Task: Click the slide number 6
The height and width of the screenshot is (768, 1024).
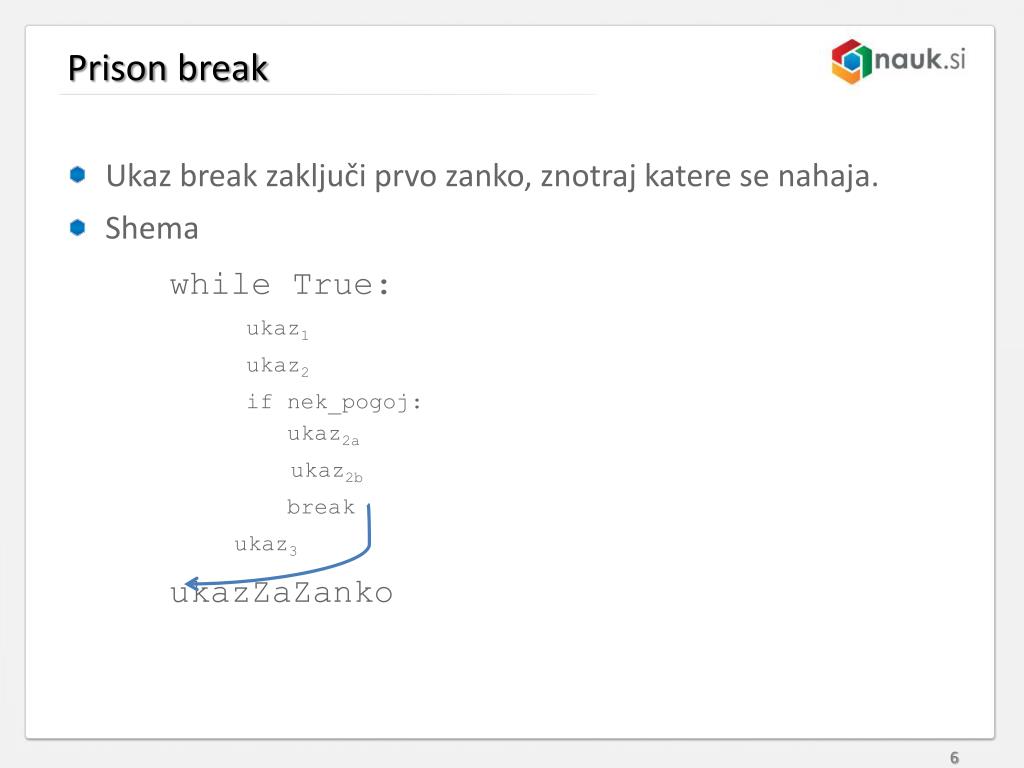Action: tap(954, 758)
